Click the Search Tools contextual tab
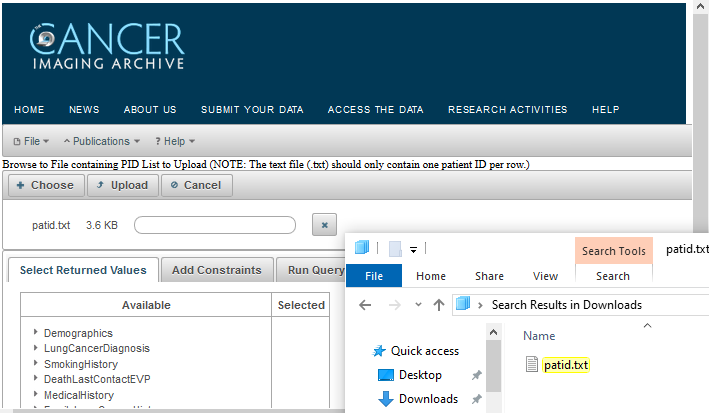Screen dimensions: 709x413 point(614,251)
